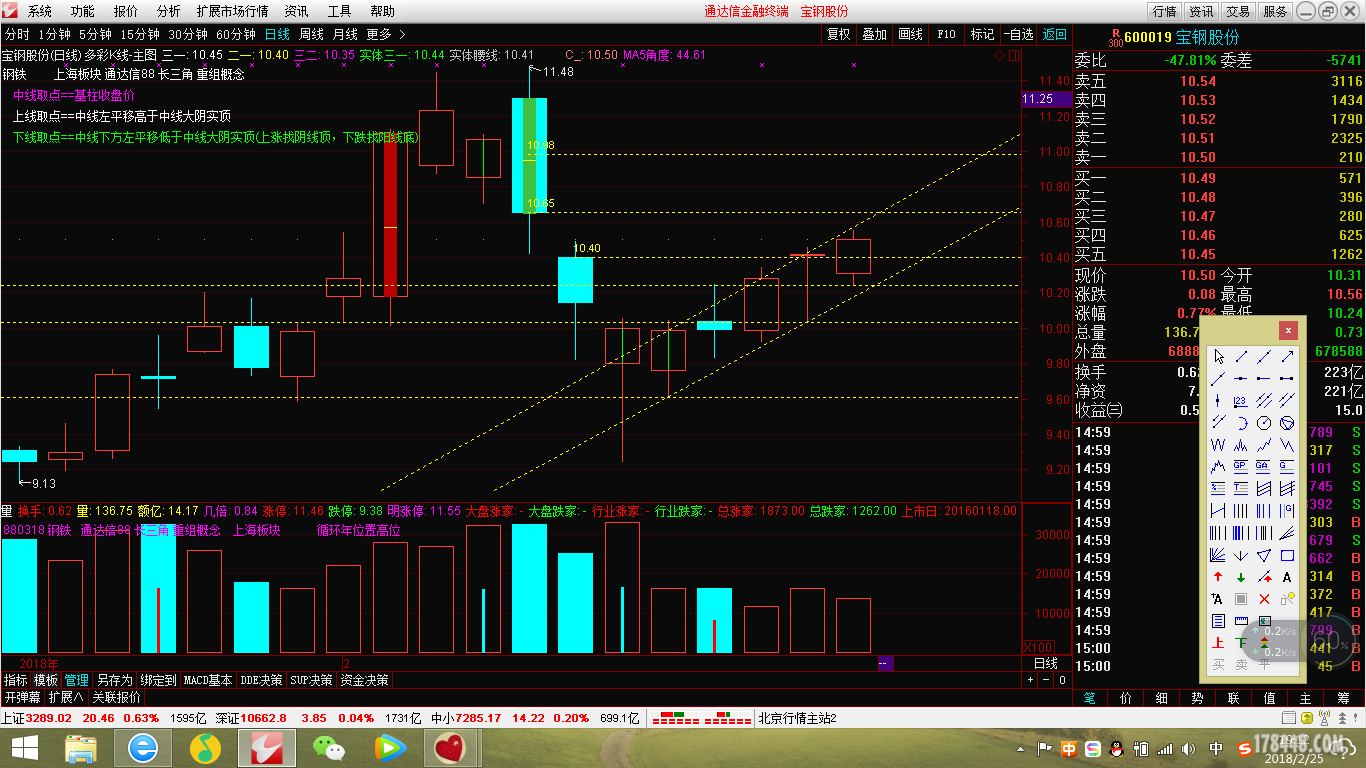Open QQ Music from taskbar

205,748
